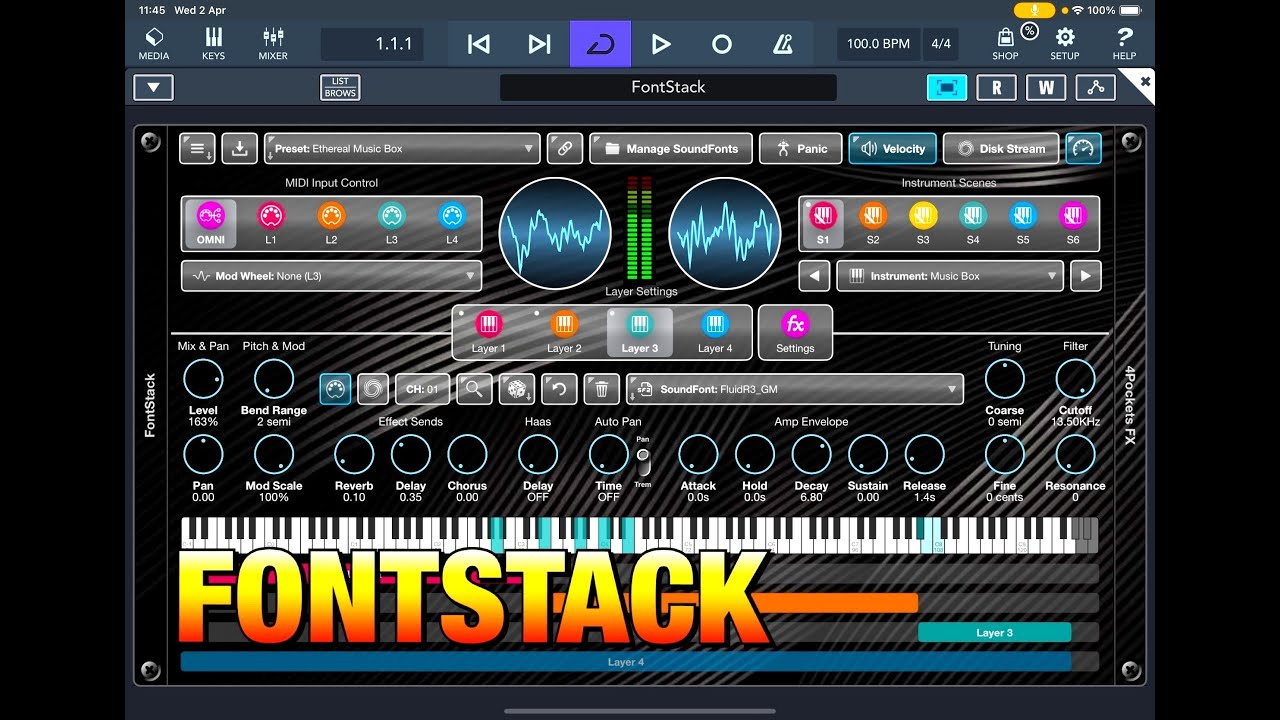Screen dimensions: 1280x720
Task: Click the 4/4 time signature field
Action: click(x=940, y=44)
